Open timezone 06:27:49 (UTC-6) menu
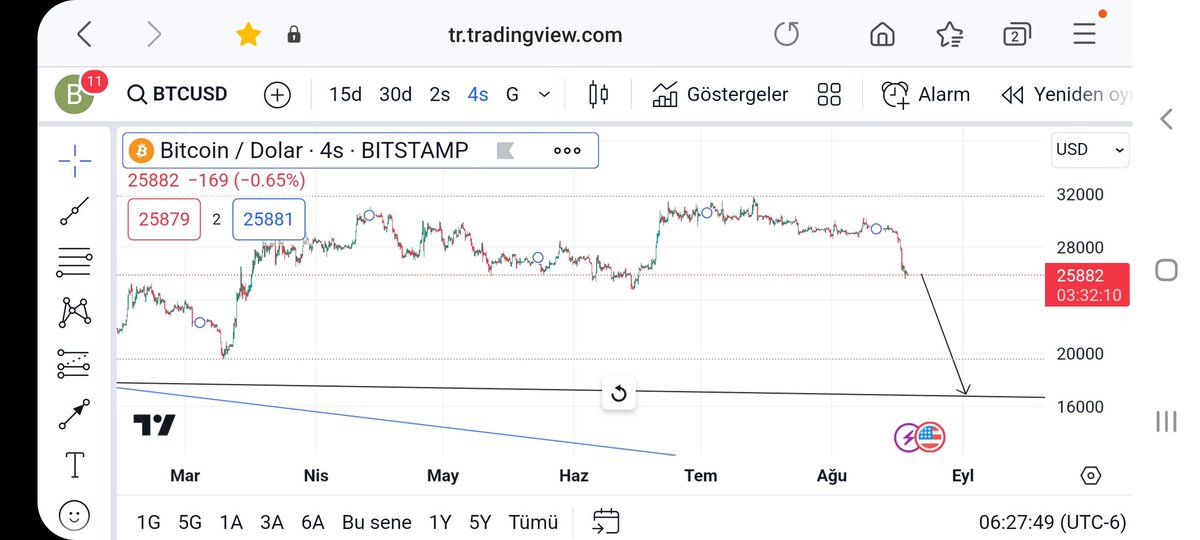The image size is (1200, 540). tap(1053, 522)
